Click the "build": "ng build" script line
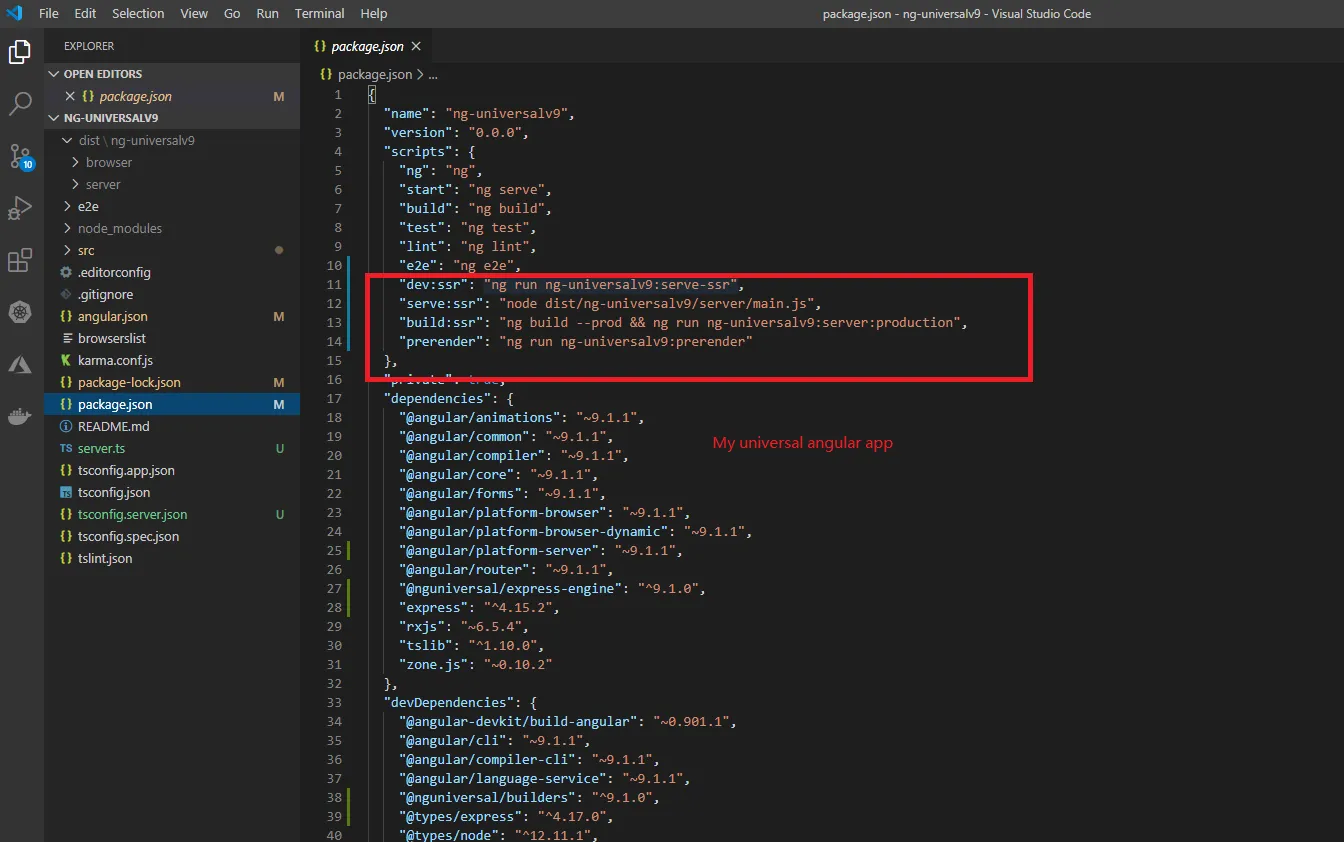This screenshot has height=842, width=1344. [475, 209]
